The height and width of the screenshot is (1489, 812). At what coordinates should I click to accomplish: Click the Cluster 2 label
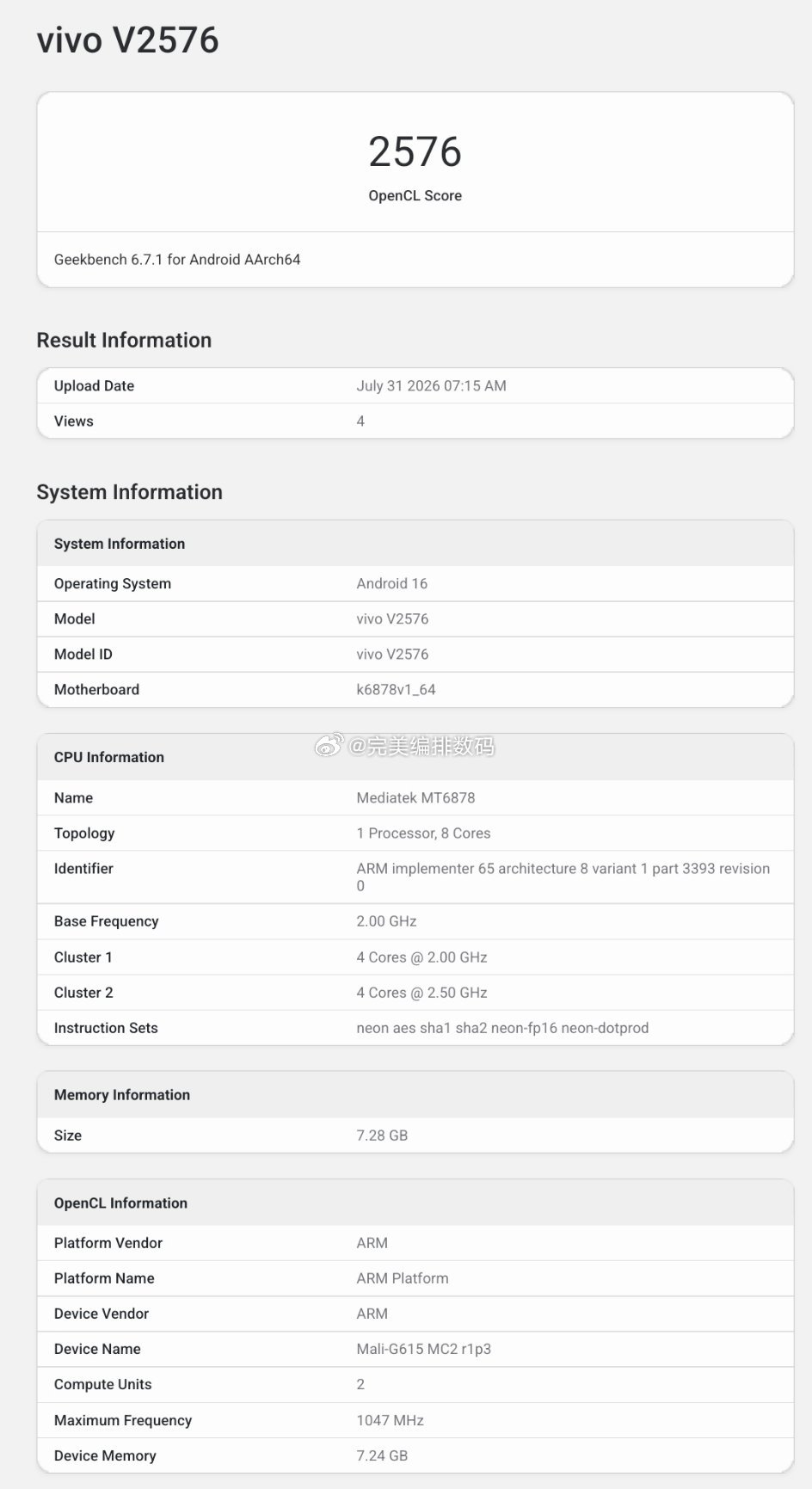[83, 993]
